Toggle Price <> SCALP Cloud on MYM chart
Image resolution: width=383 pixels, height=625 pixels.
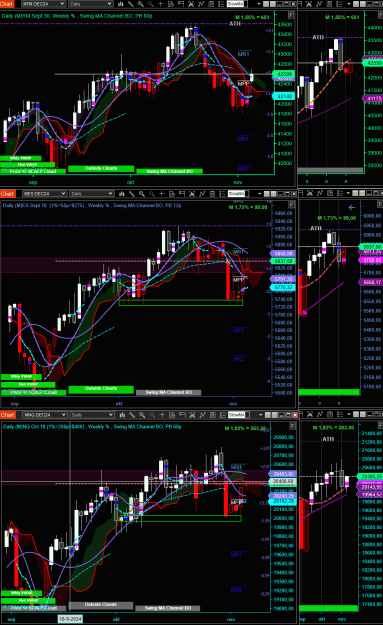coord(33,171)
